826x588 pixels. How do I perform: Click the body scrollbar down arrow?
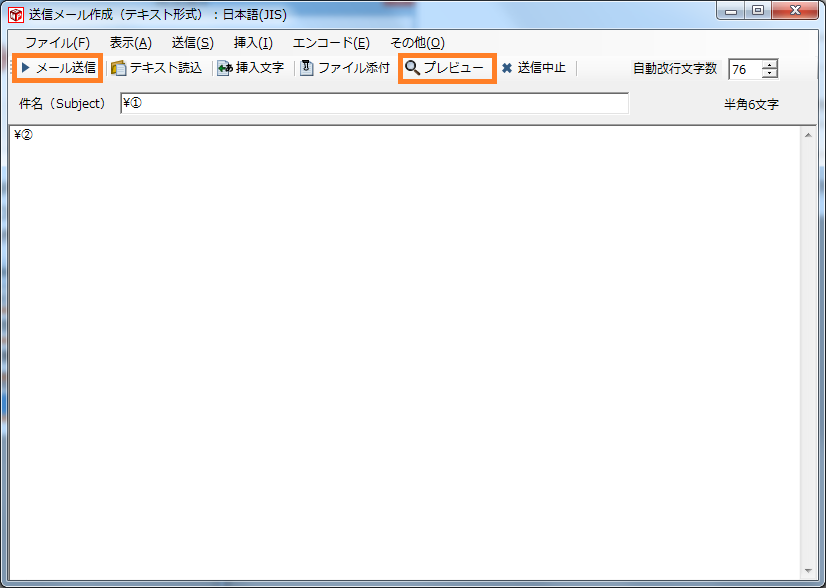tap(808, 571)
